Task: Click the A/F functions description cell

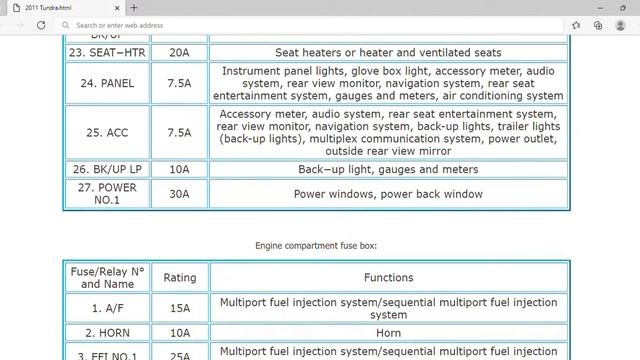Action: 388,308
